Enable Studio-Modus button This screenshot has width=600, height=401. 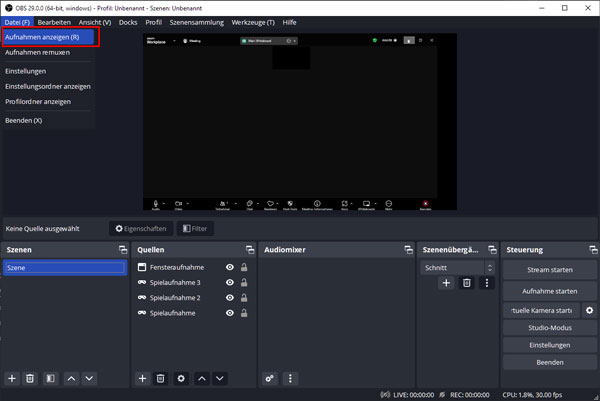[x=550, y=328]
